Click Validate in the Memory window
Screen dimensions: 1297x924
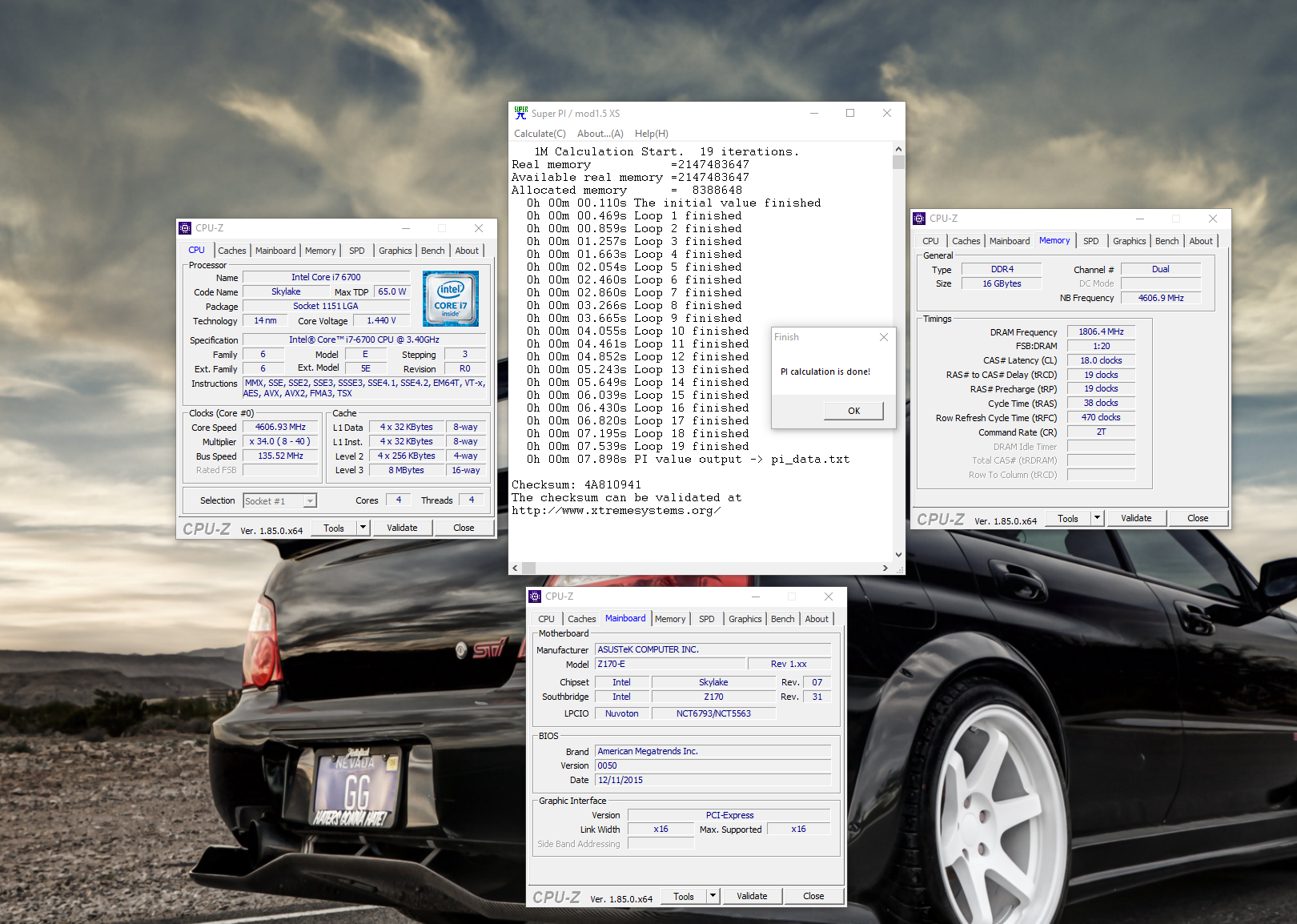(x=1136, y=519)
